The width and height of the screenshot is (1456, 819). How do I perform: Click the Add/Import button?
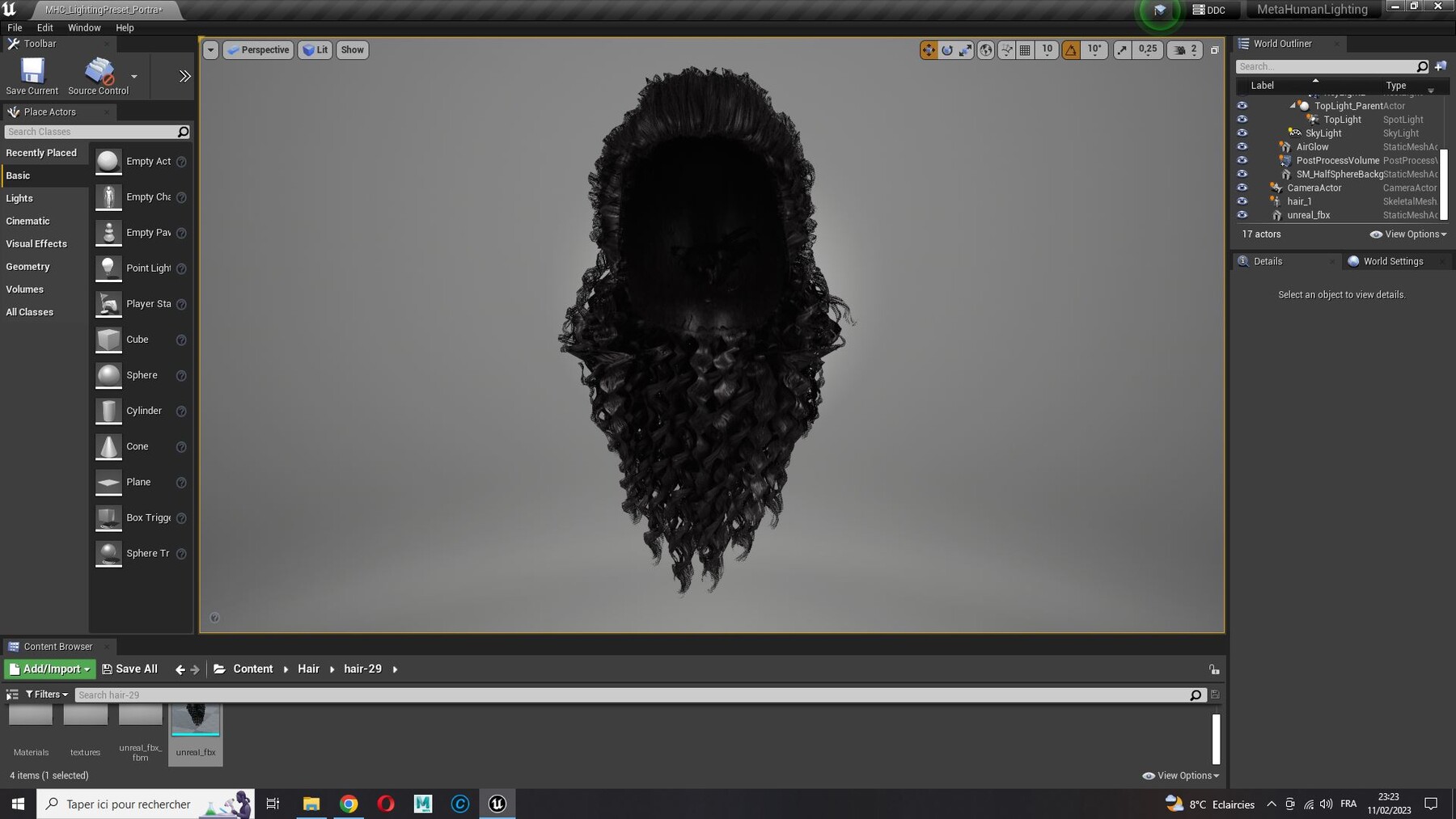coord(50,669)
